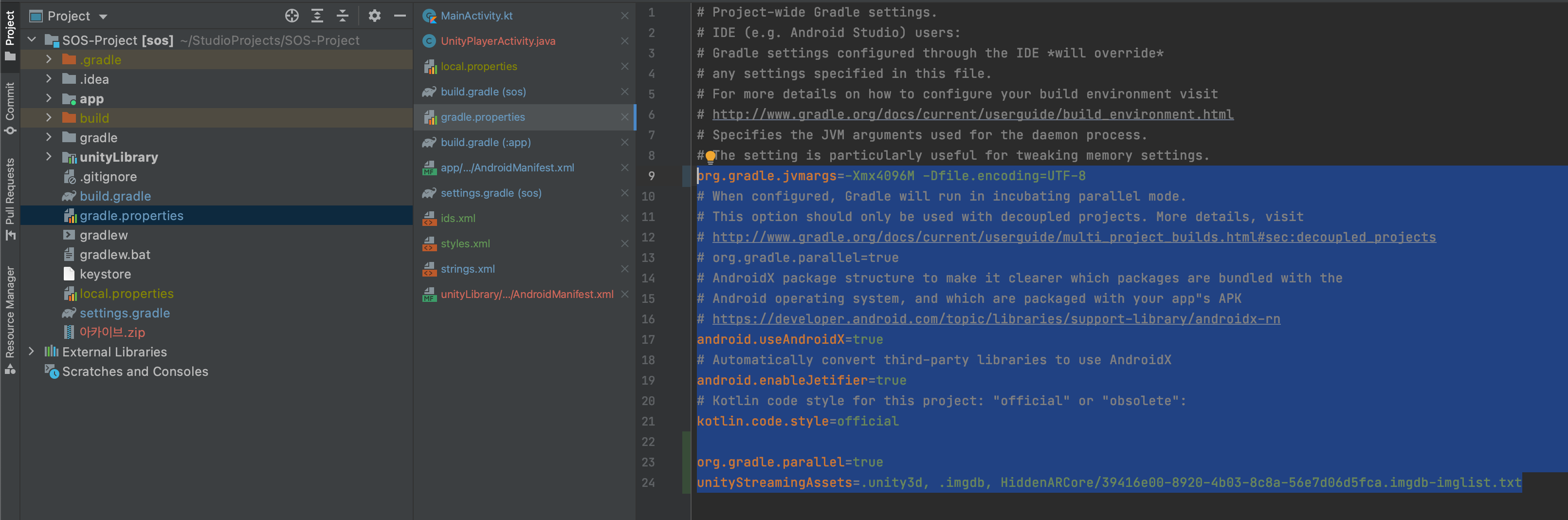Click the android.useAndroidX=true line
Viewport: 1568px width, 520px height.
point(790,339)
